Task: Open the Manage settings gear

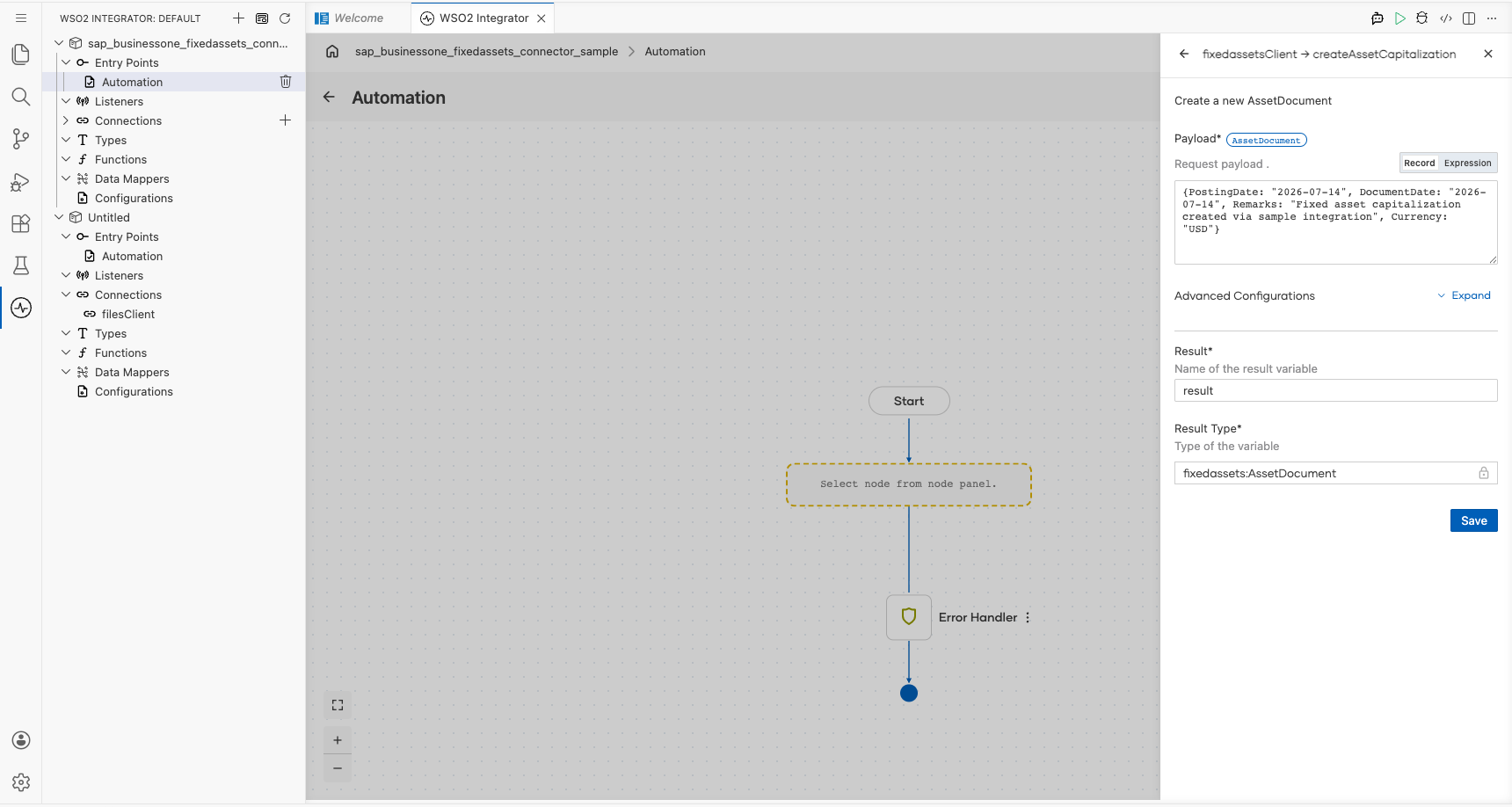Action: click(x=21, y=782)
